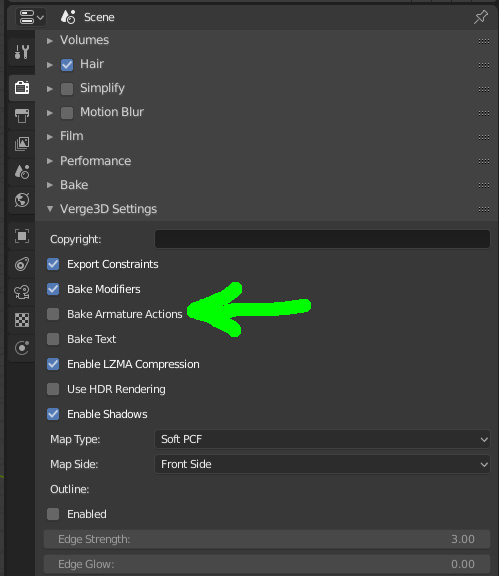Click the pin icon next to Scene
Image resolution: width=499 pixels, height=576 pixels.
481,17
